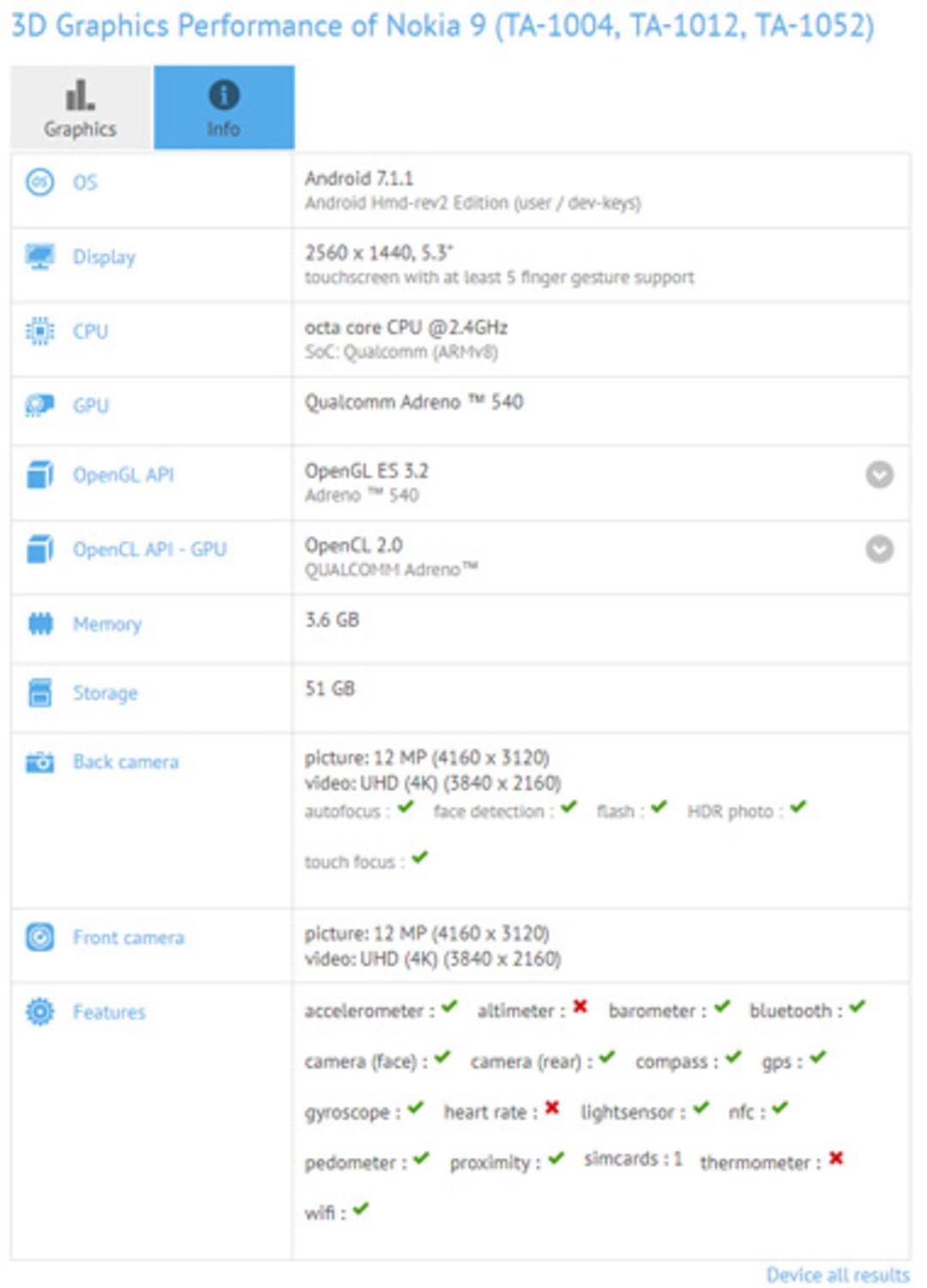Click the Memory RAM icon
Viewport: 927px width, 1288px height.
[x=40, y=624]
